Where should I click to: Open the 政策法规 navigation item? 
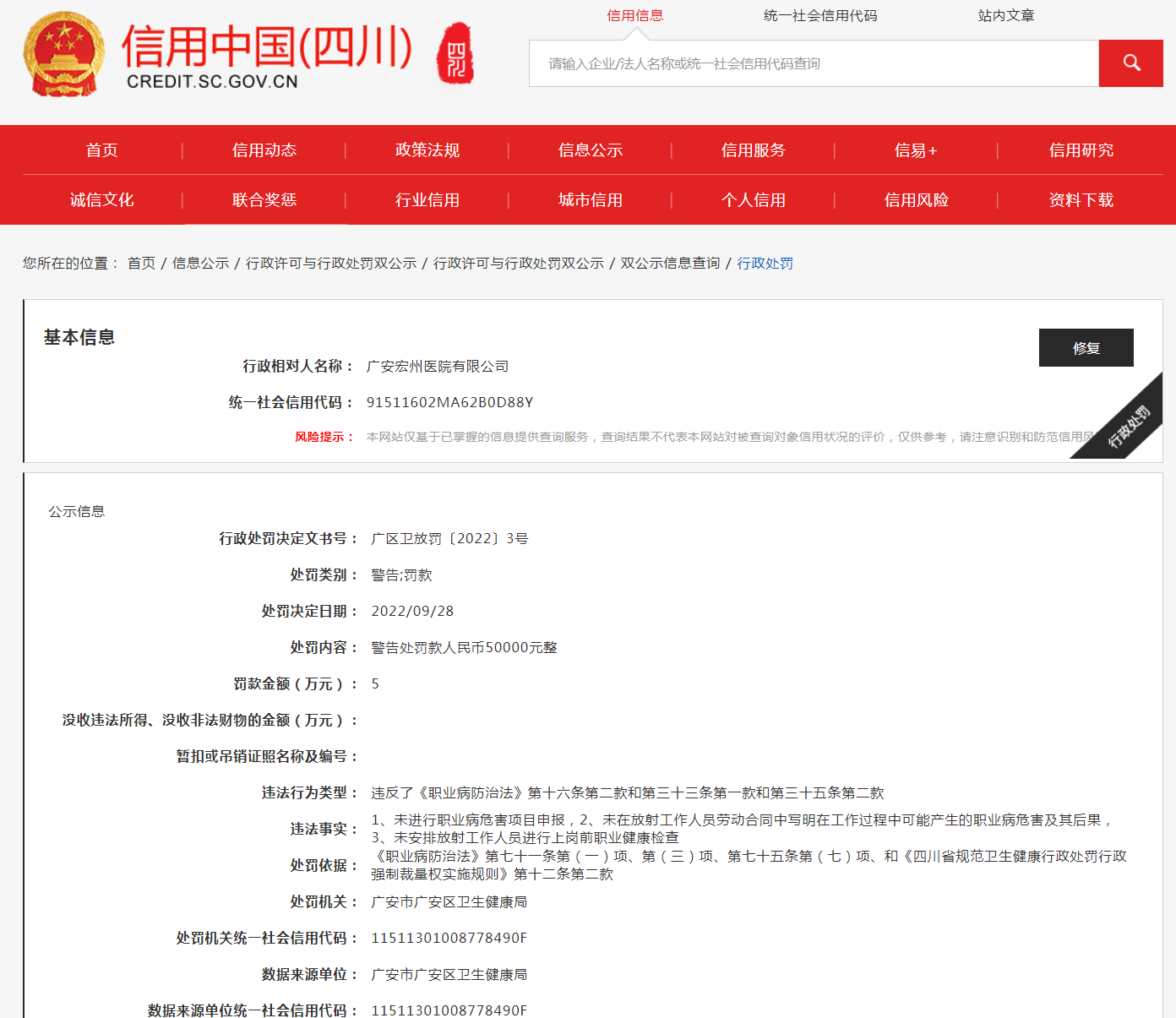click(x=427, y=150)
